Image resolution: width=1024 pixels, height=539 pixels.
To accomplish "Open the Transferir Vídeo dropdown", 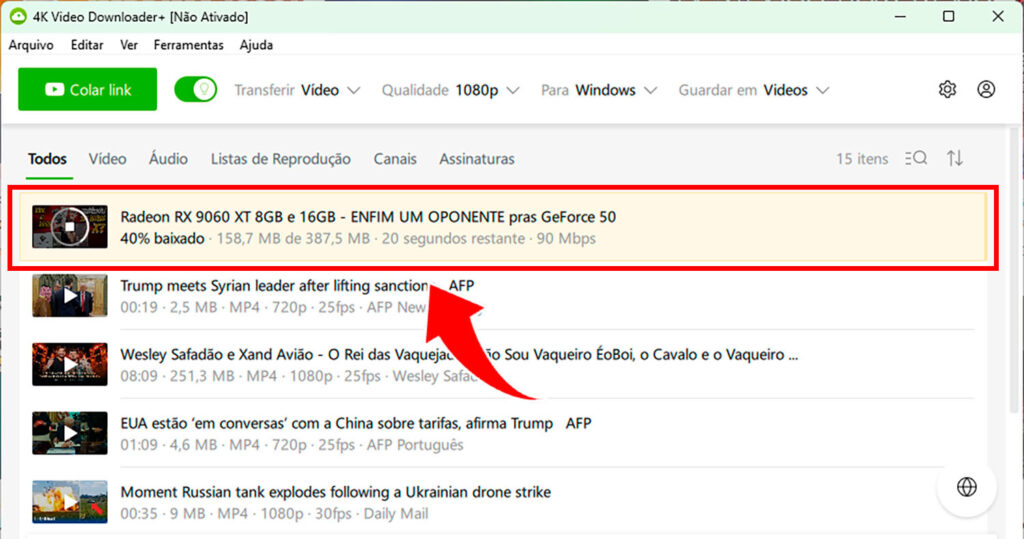I will 297,90.
